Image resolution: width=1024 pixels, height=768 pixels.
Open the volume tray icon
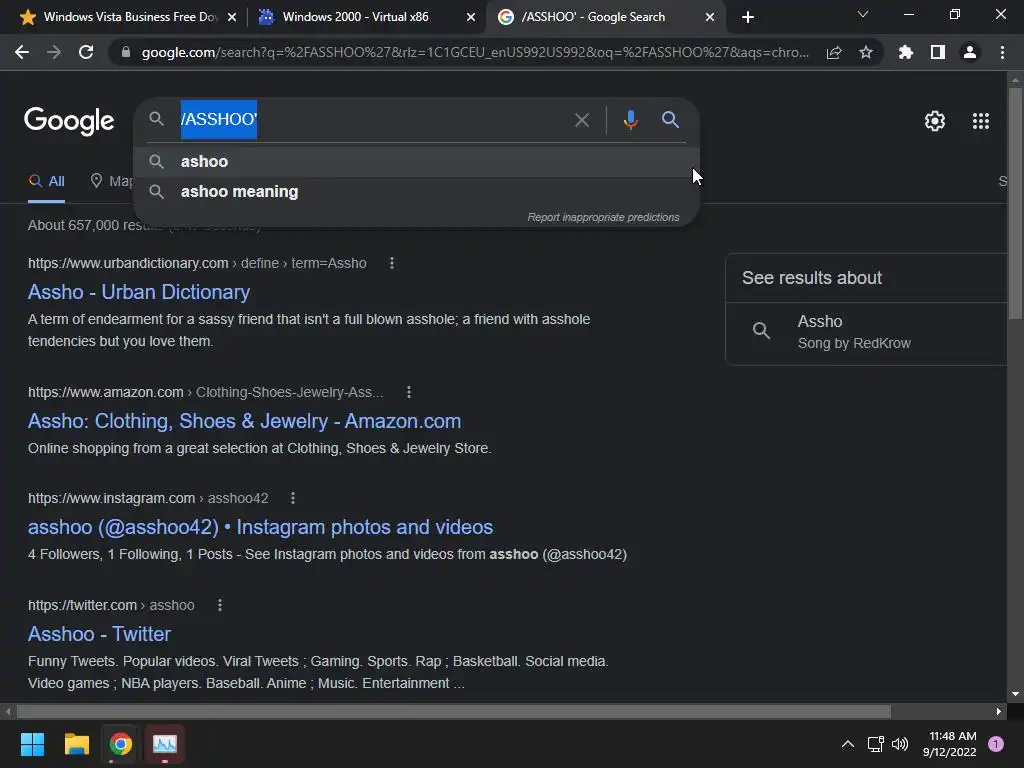(x=900, y=744)
